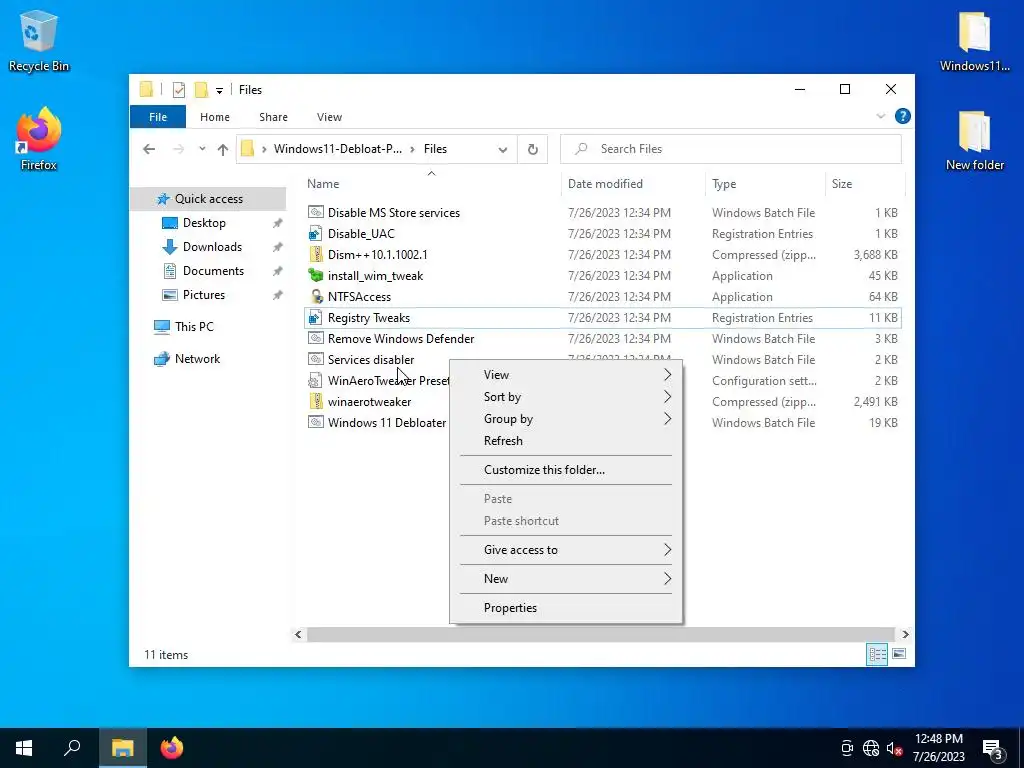
Task: Open the Windows Start menu
Action: coord(24,748)
